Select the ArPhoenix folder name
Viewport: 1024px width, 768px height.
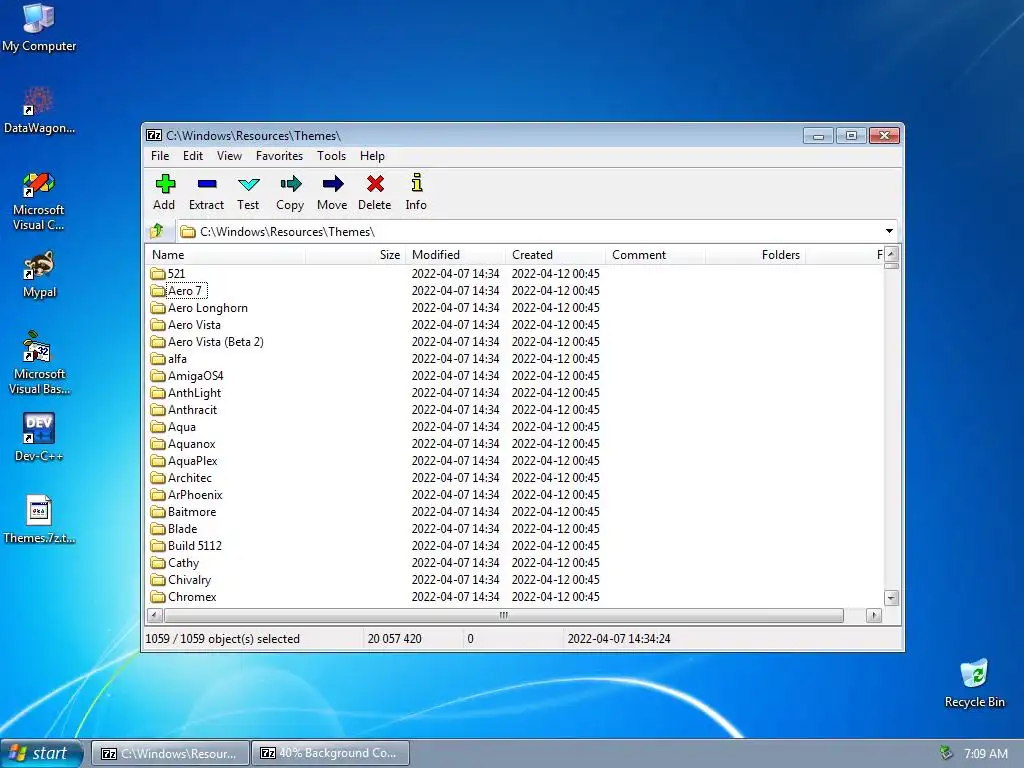coord(195,494)
